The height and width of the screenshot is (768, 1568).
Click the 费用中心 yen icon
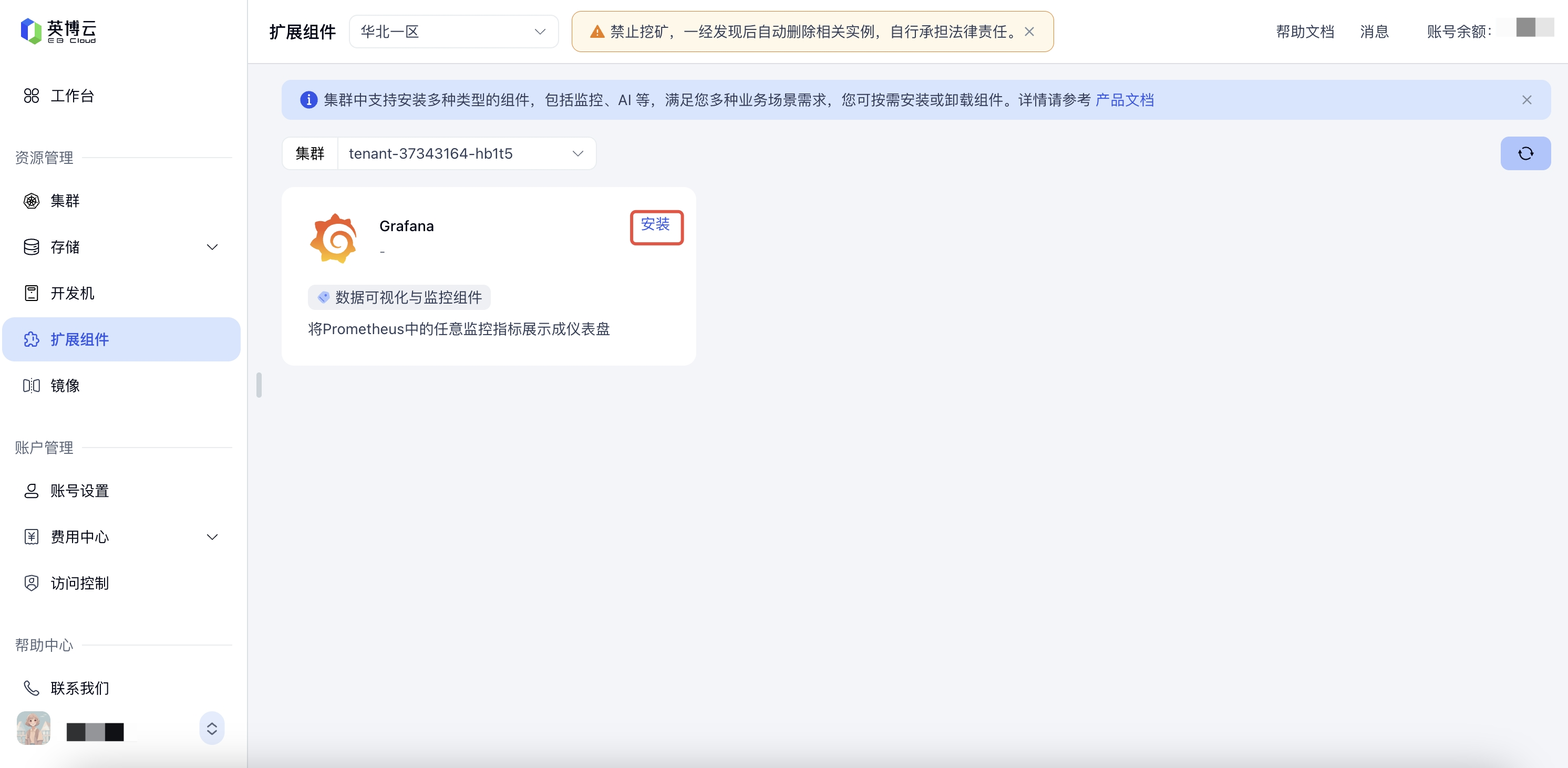pyautogui.click(x=31, y=537)
